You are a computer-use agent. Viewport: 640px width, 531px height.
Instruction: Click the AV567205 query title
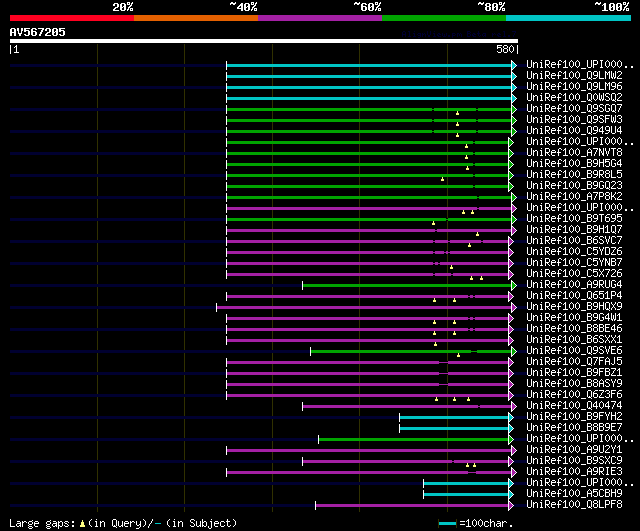click(38, 32)
